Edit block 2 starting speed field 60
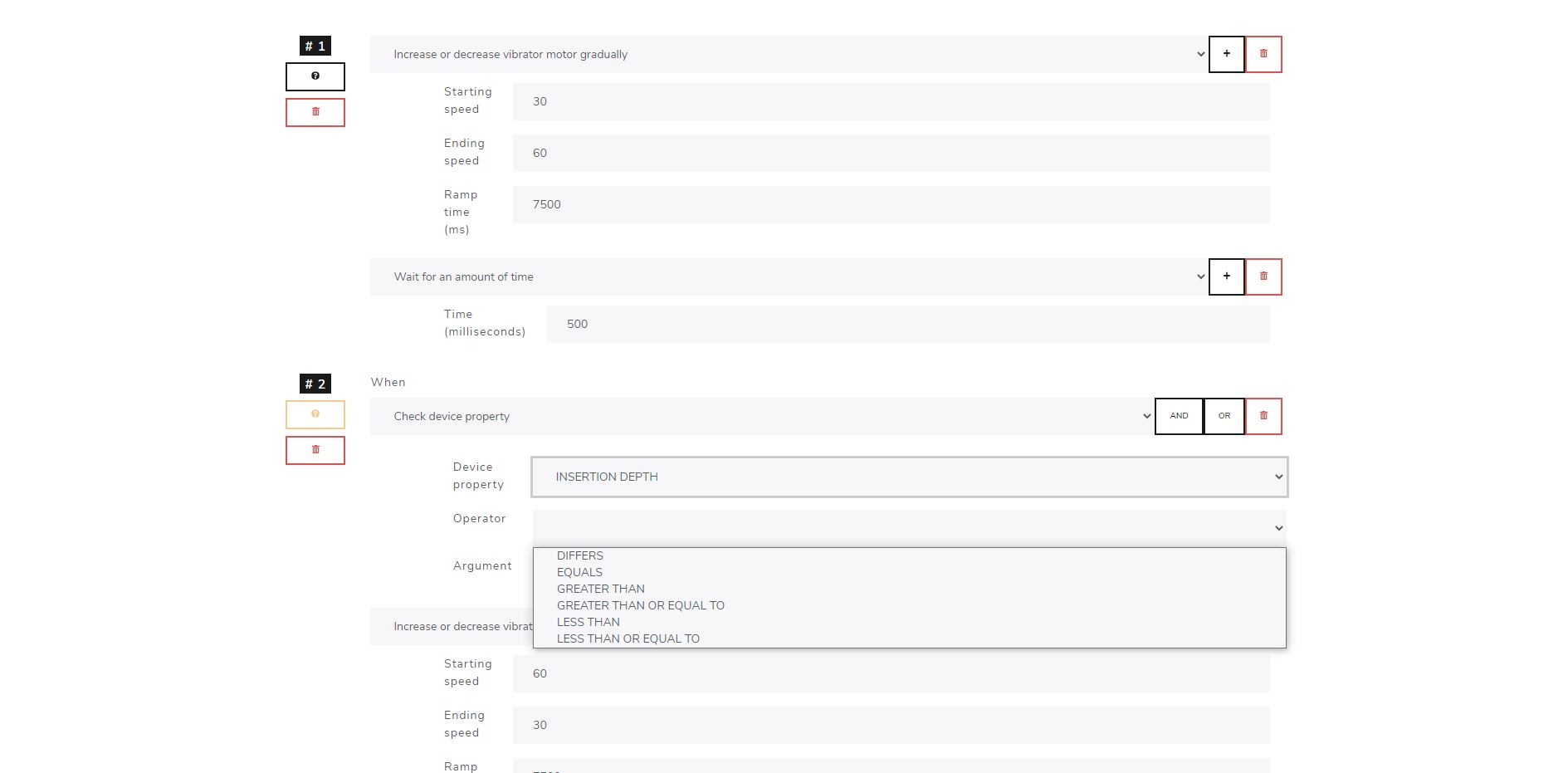The image size is (1568, 773). coord(891,673)
